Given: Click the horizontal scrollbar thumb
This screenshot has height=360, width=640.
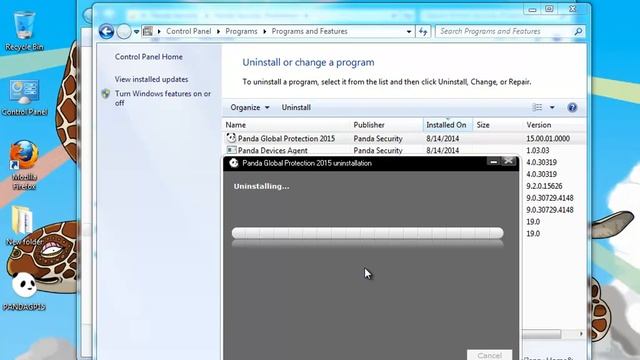Looking at the screenshot, I should pos(541,333).
